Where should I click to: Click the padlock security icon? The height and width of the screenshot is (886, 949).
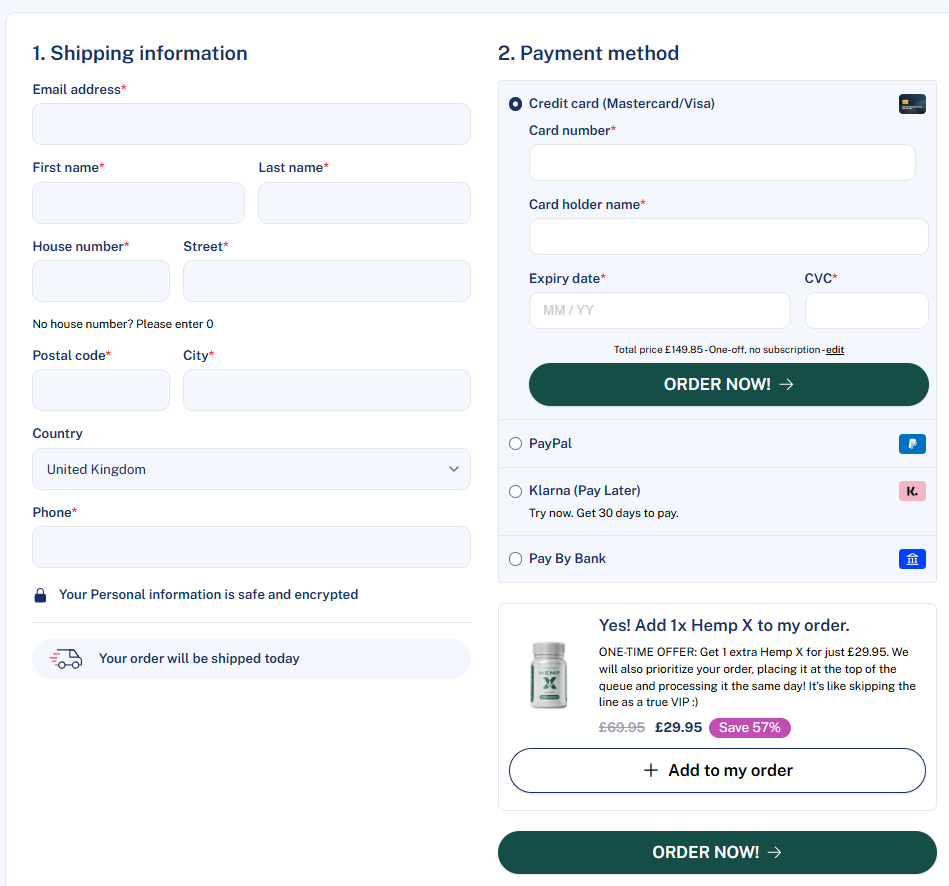41,595
